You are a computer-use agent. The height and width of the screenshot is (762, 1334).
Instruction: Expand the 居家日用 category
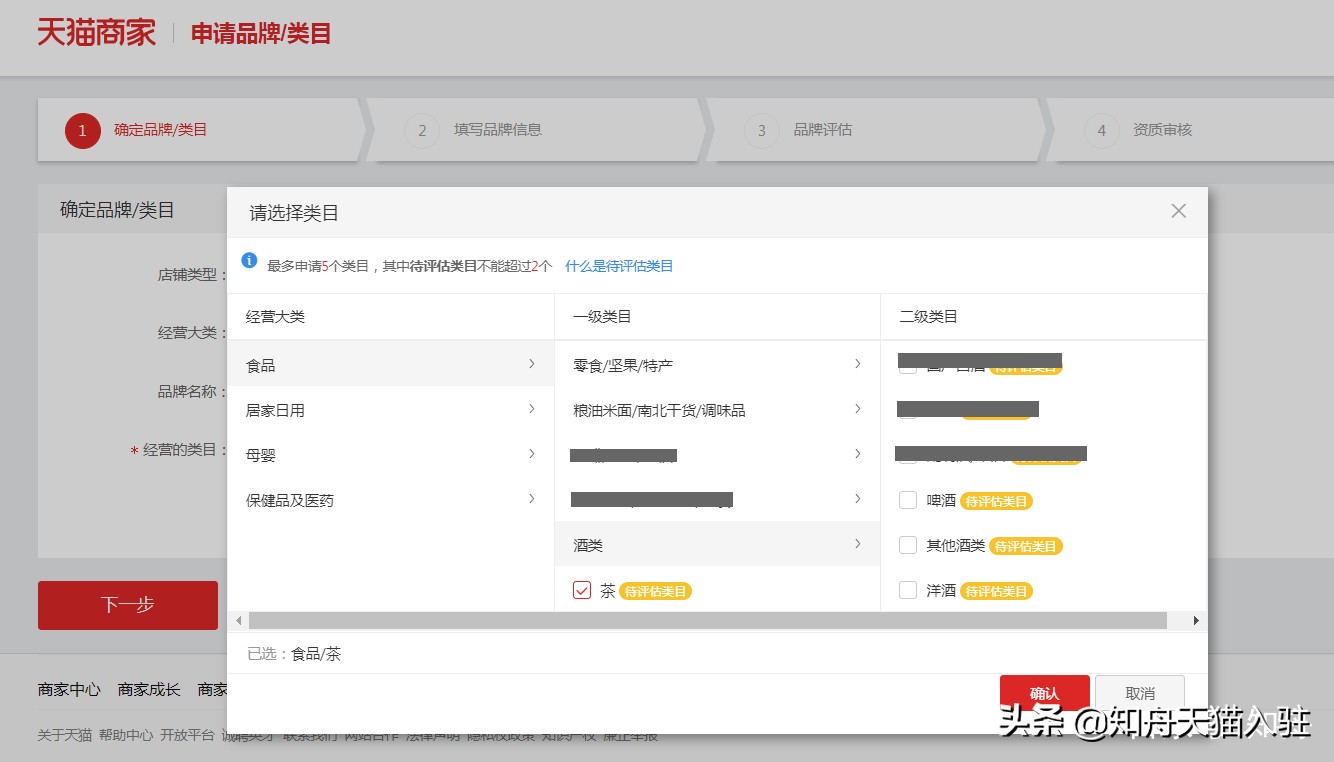pos(531,409)
